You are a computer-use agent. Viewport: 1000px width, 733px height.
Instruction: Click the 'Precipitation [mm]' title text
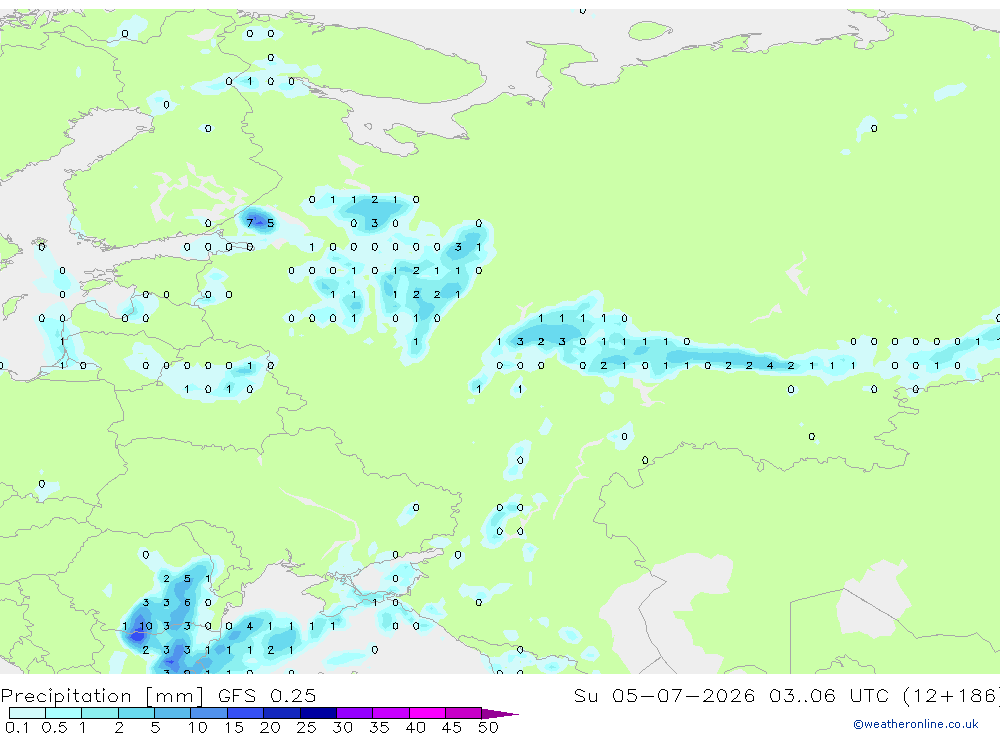point(102,695)
